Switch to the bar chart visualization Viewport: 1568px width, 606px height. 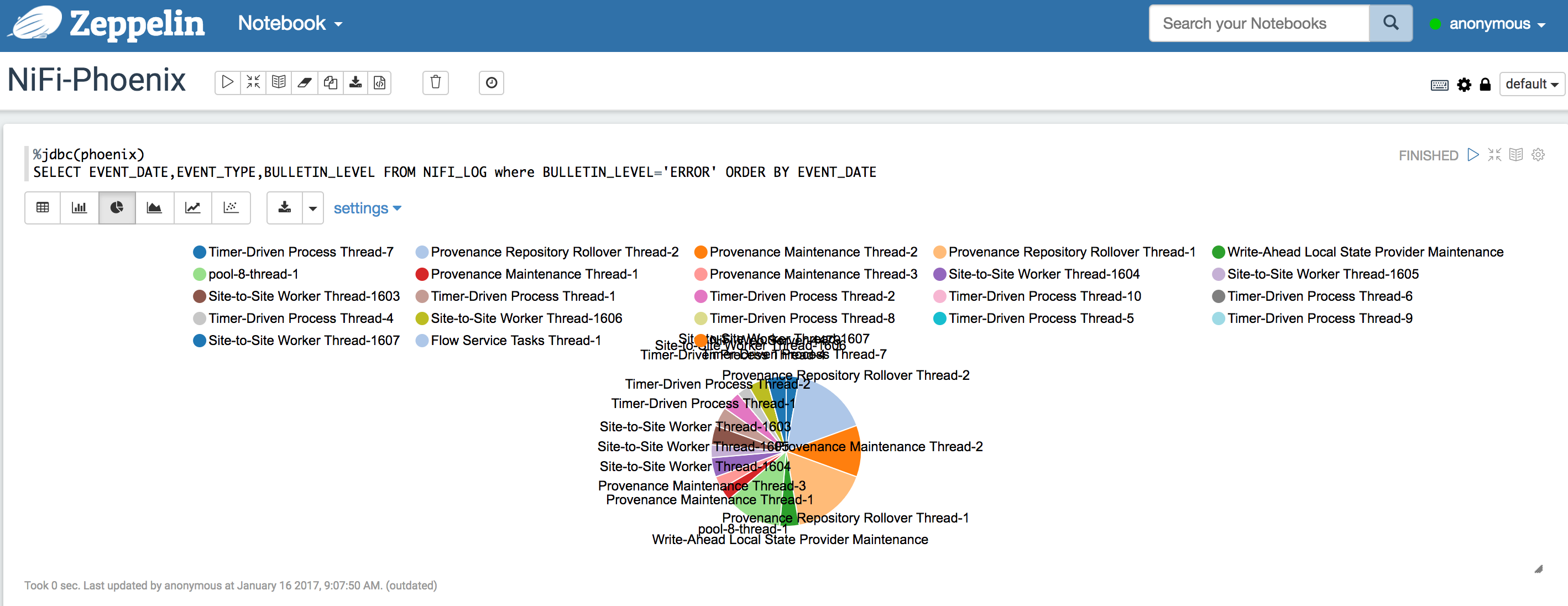point(79,207)
